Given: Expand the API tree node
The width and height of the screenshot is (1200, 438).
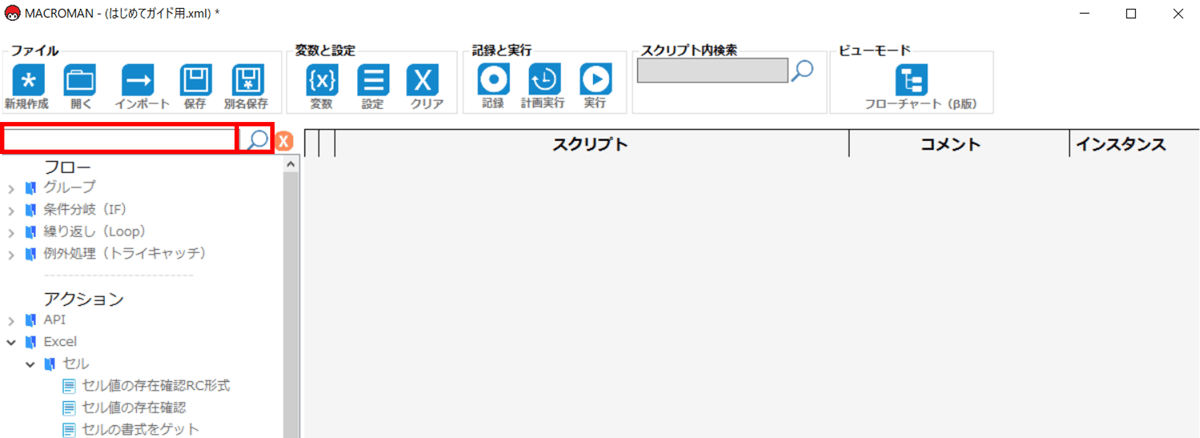Looking at the screenshot, I should click(x=11, y=321).
